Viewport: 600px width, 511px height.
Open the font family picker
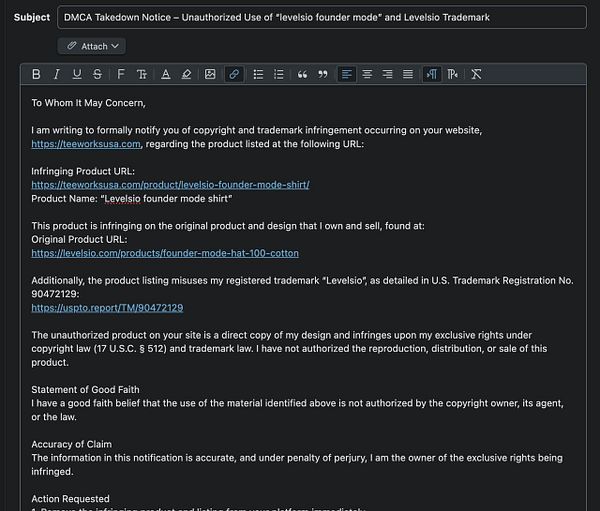(121, 74)
